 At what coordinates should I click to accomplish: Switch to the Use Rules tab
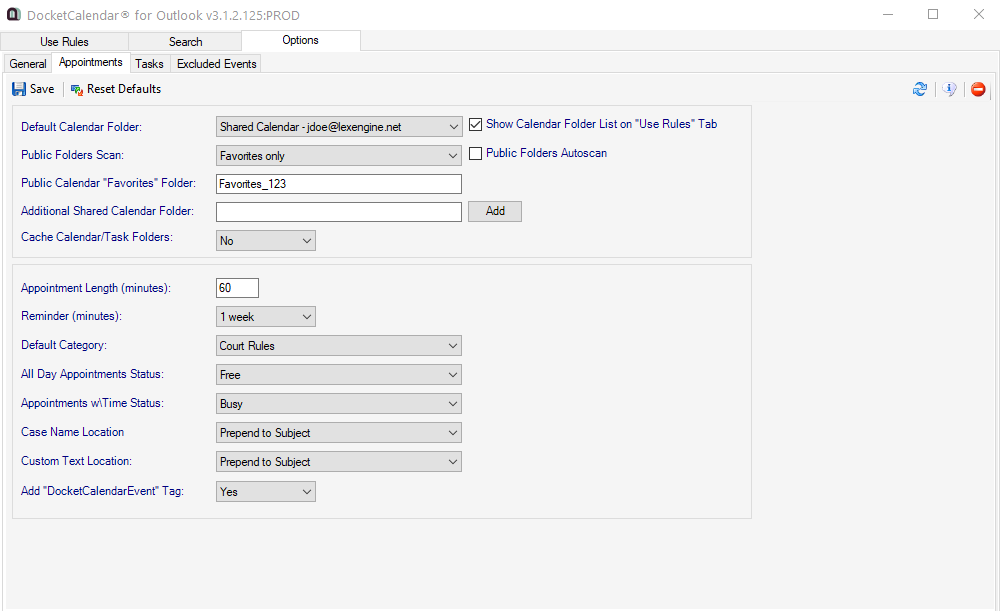click(64, 41)
